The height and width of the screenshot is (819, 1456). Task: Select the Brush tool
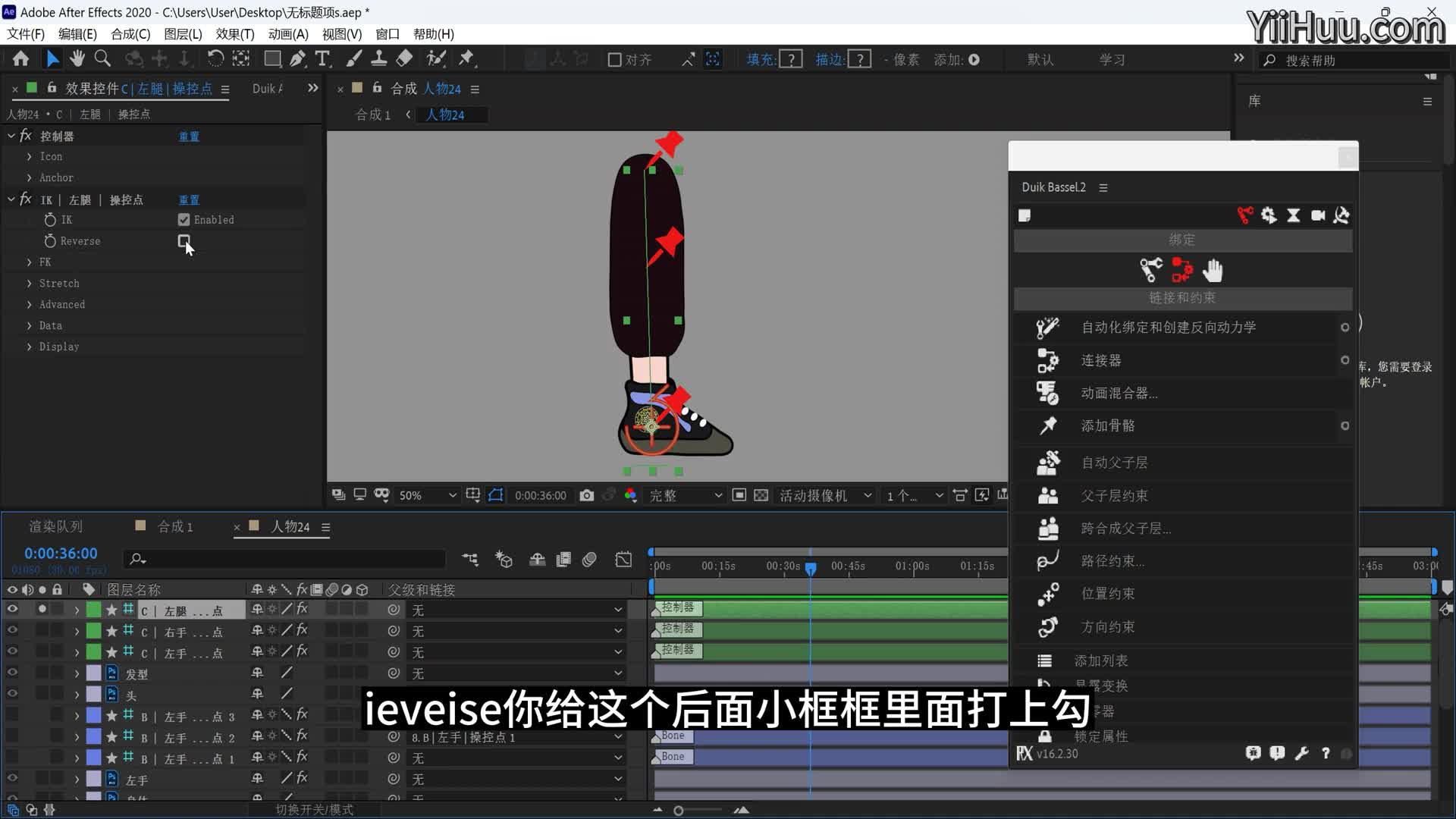tap(354, 59)
